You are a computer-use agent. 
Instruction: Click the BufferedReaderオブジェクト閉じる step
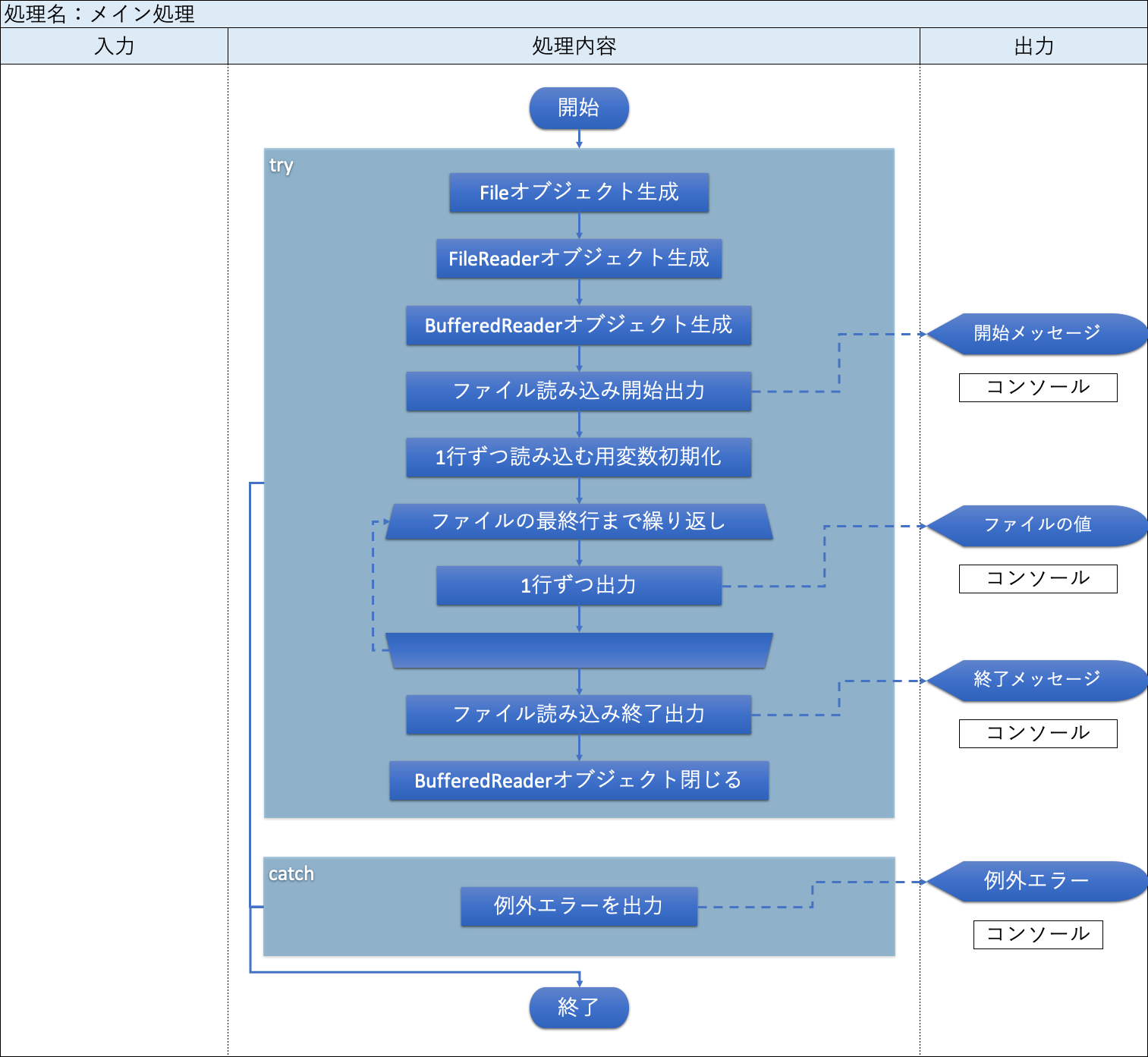tap(579, 780)
